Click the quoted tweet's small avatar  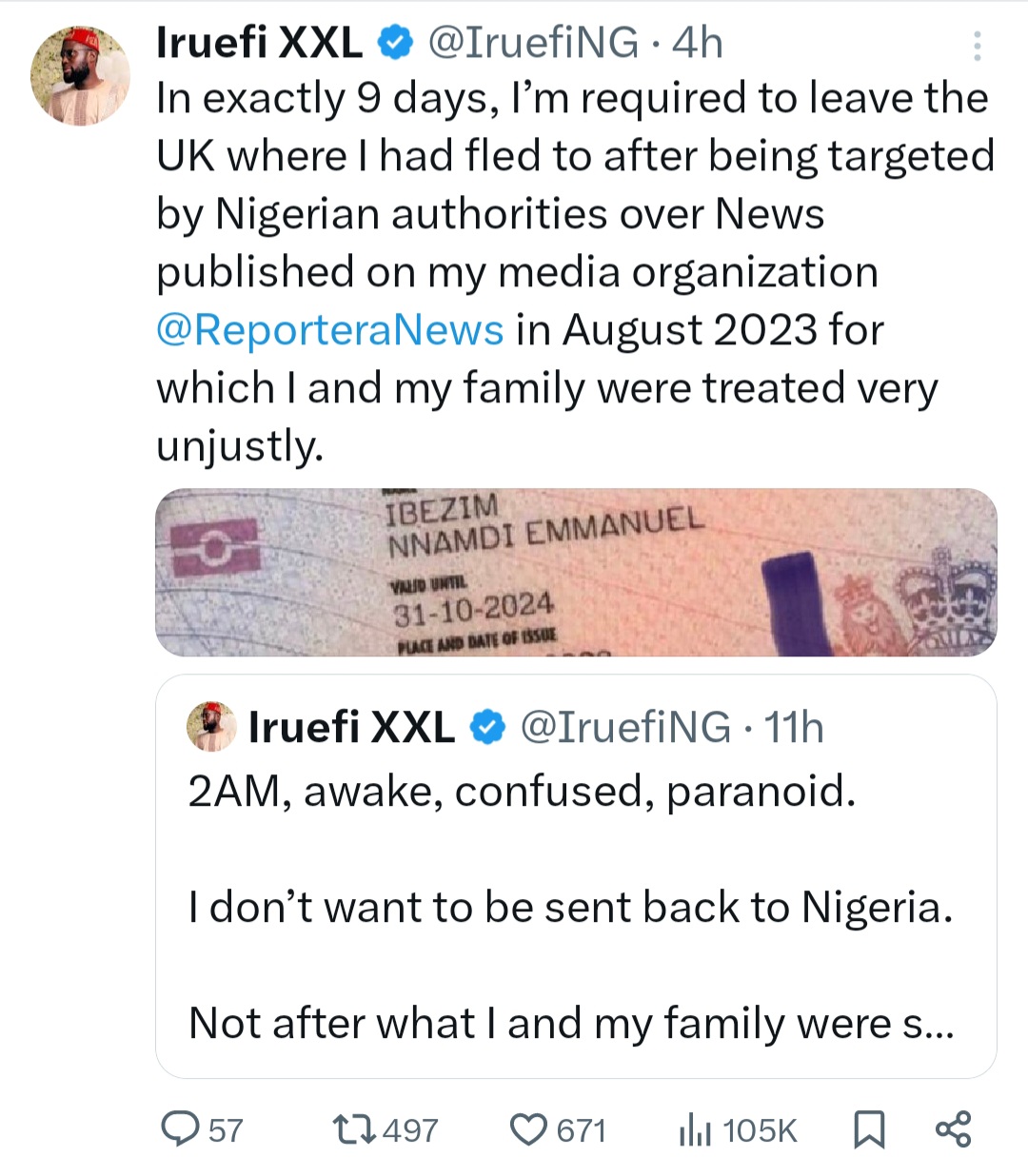[x=211, y=728]
